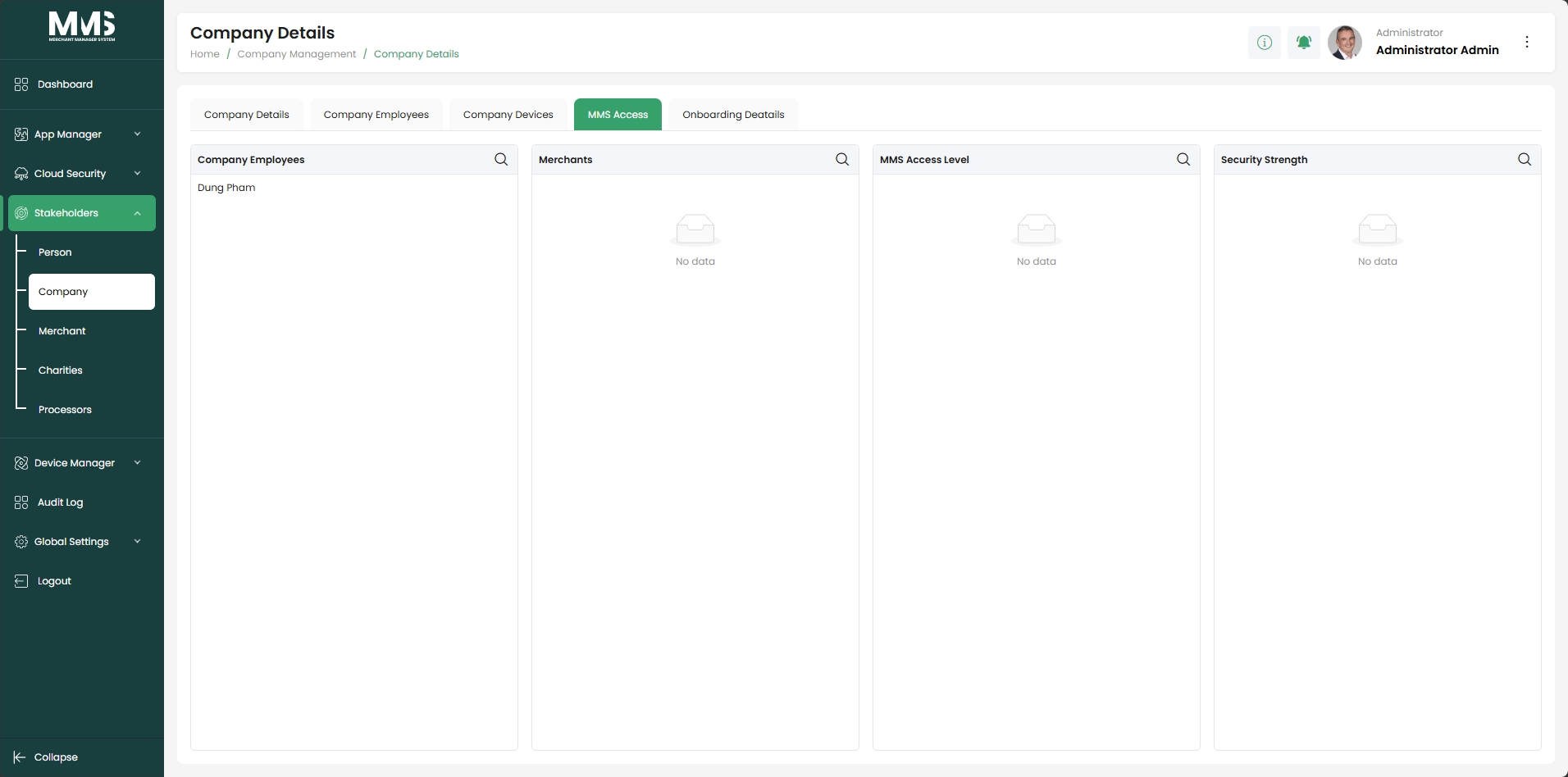Click the App Manager icon

click(x=21, y=134)
